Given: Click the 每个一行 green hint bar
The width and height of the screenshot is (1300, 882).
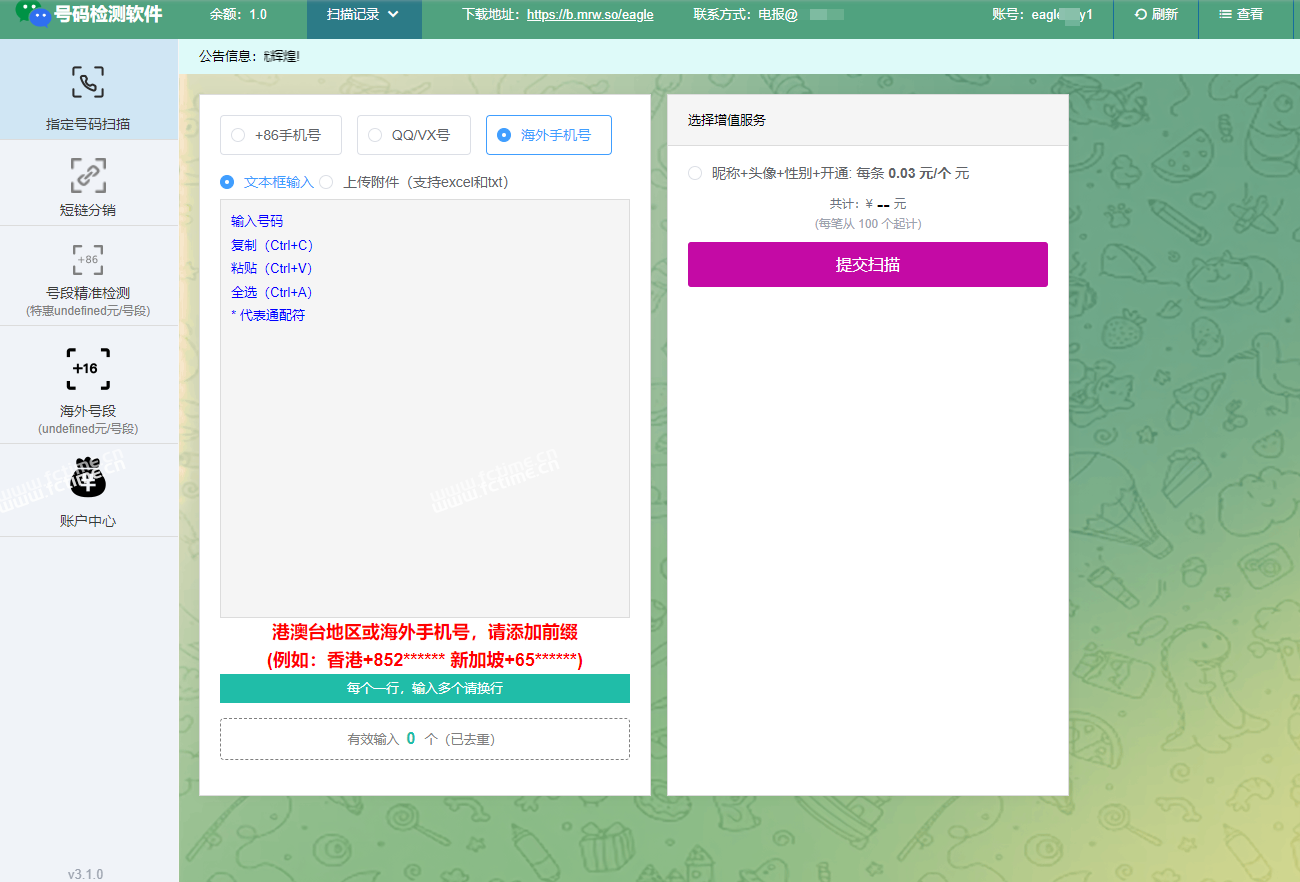Looking at the screenshot, I should [424, 688].
